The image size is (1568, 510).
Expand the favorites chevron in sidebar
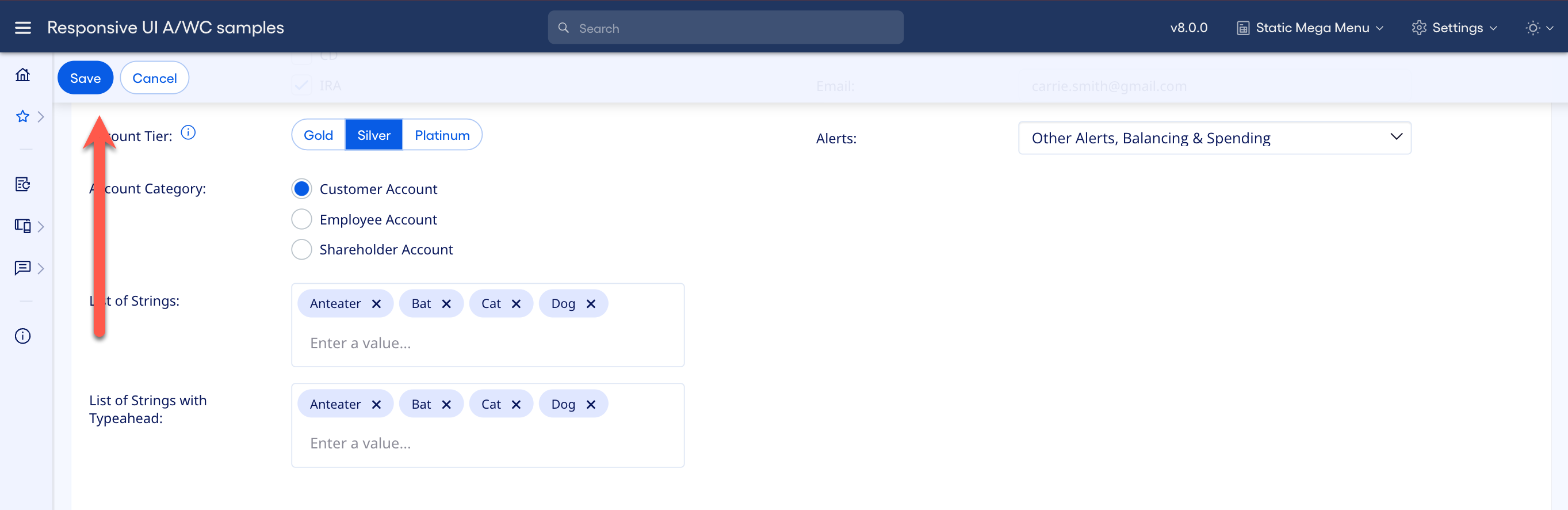(x=41, y=116)
